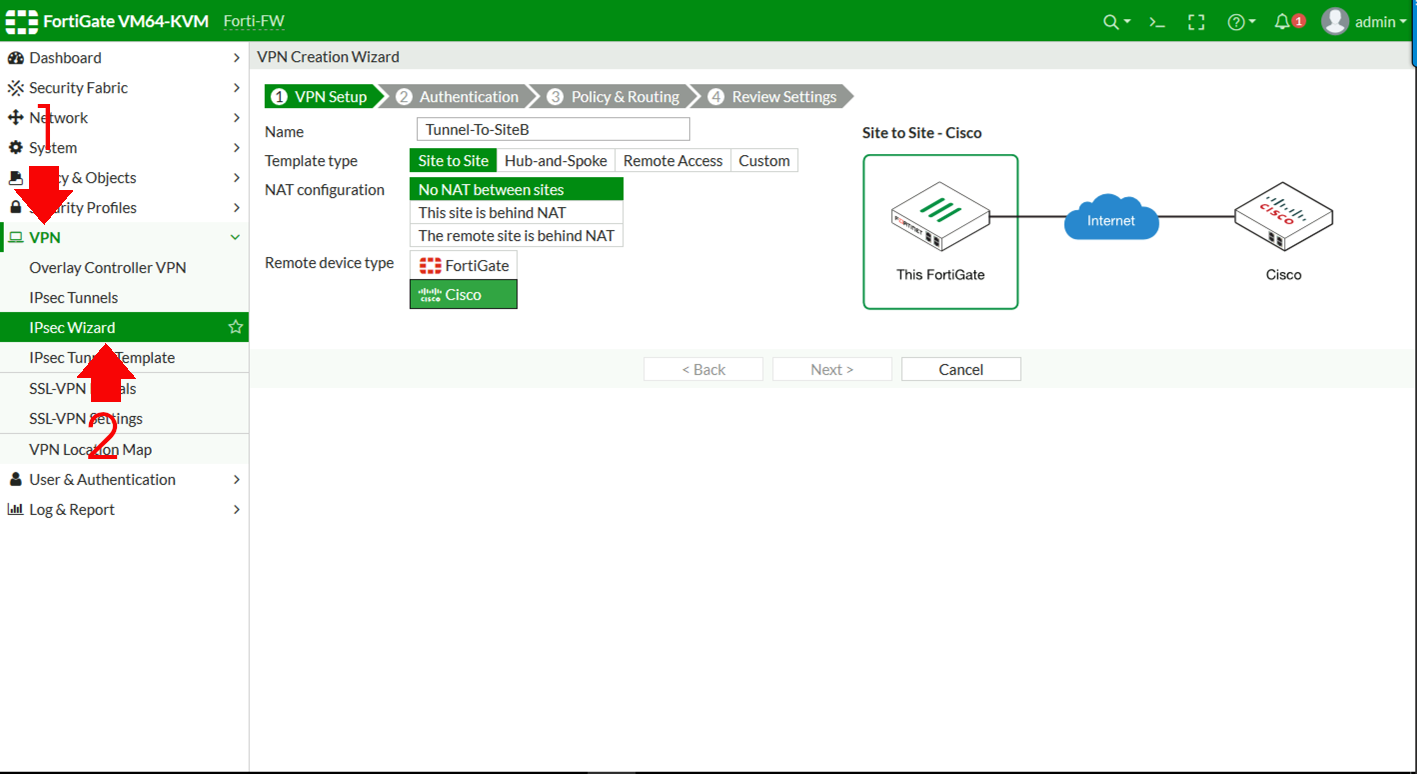Expand the System menu chevron
Screen dimensions: 1417x774
(236, 148)
